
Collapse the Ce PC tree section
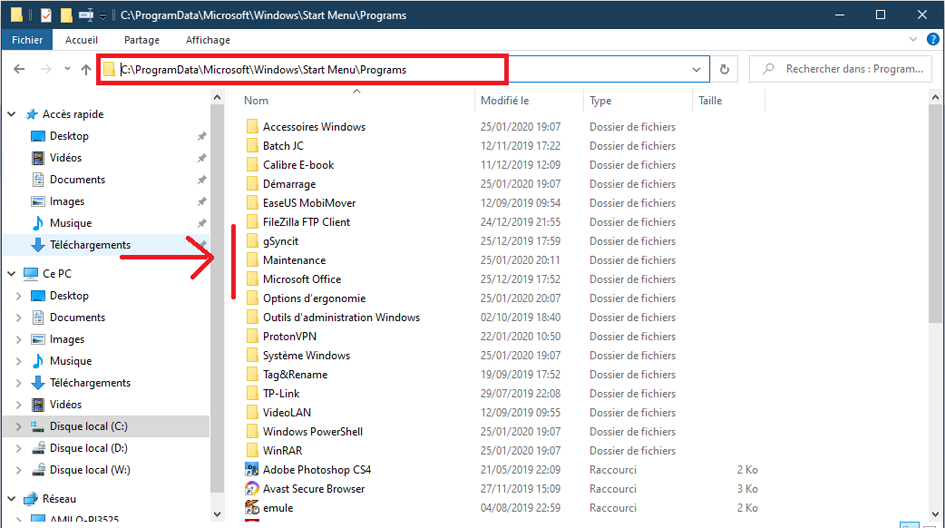point(11,274)
